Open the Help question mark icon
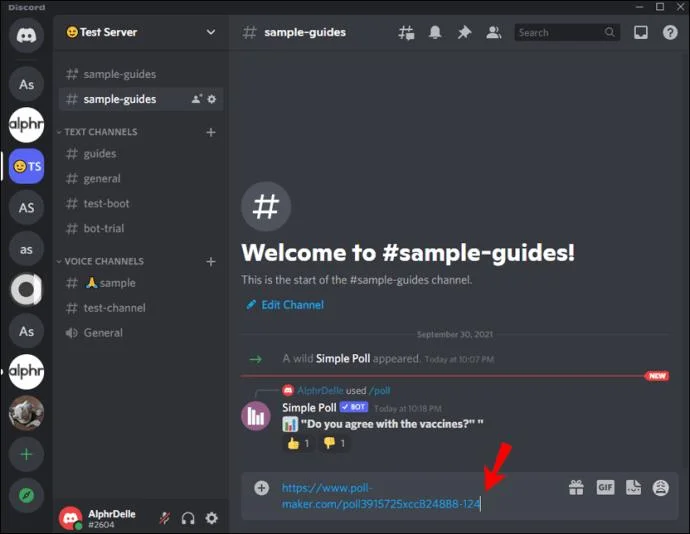Screen dimensions: 690x534 pyautogui.click(x=670, y=32)
